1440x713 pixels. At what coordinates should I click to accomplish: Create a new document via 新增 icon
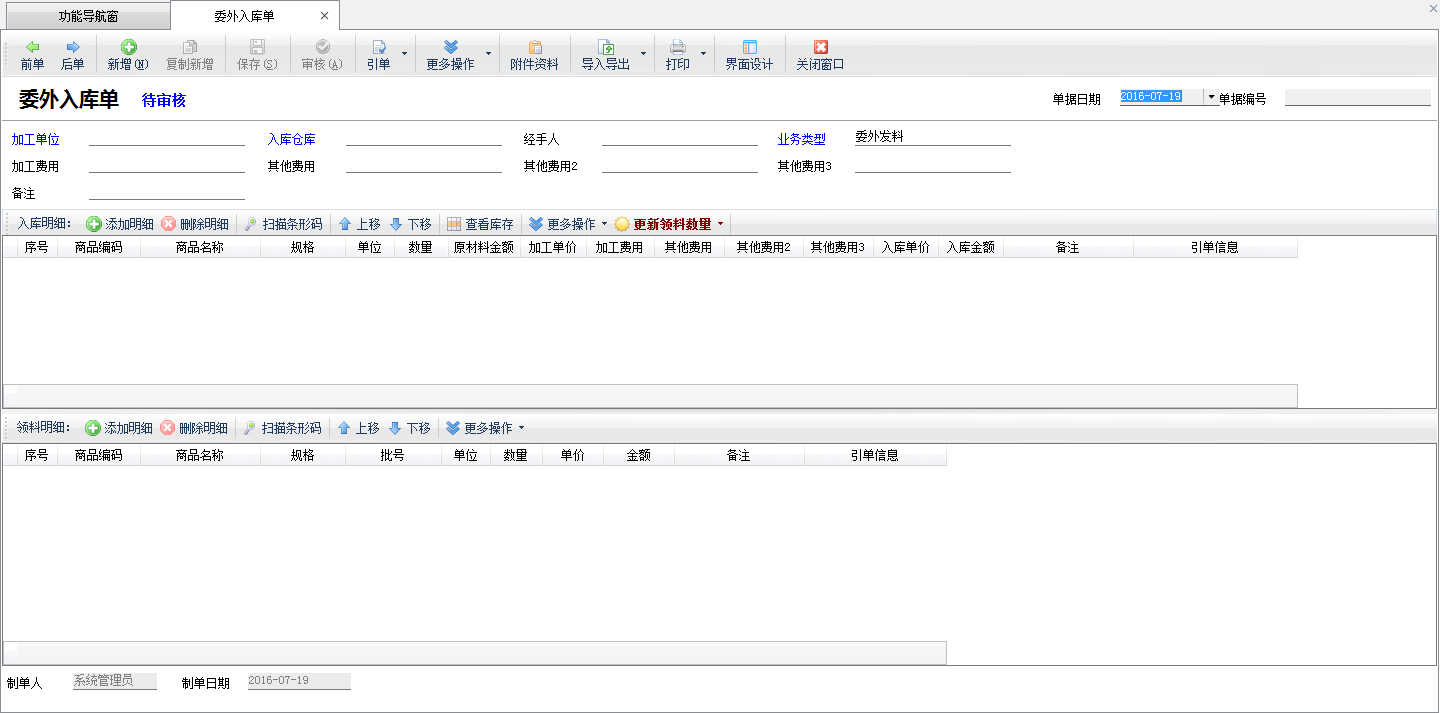tap(128, 48)
